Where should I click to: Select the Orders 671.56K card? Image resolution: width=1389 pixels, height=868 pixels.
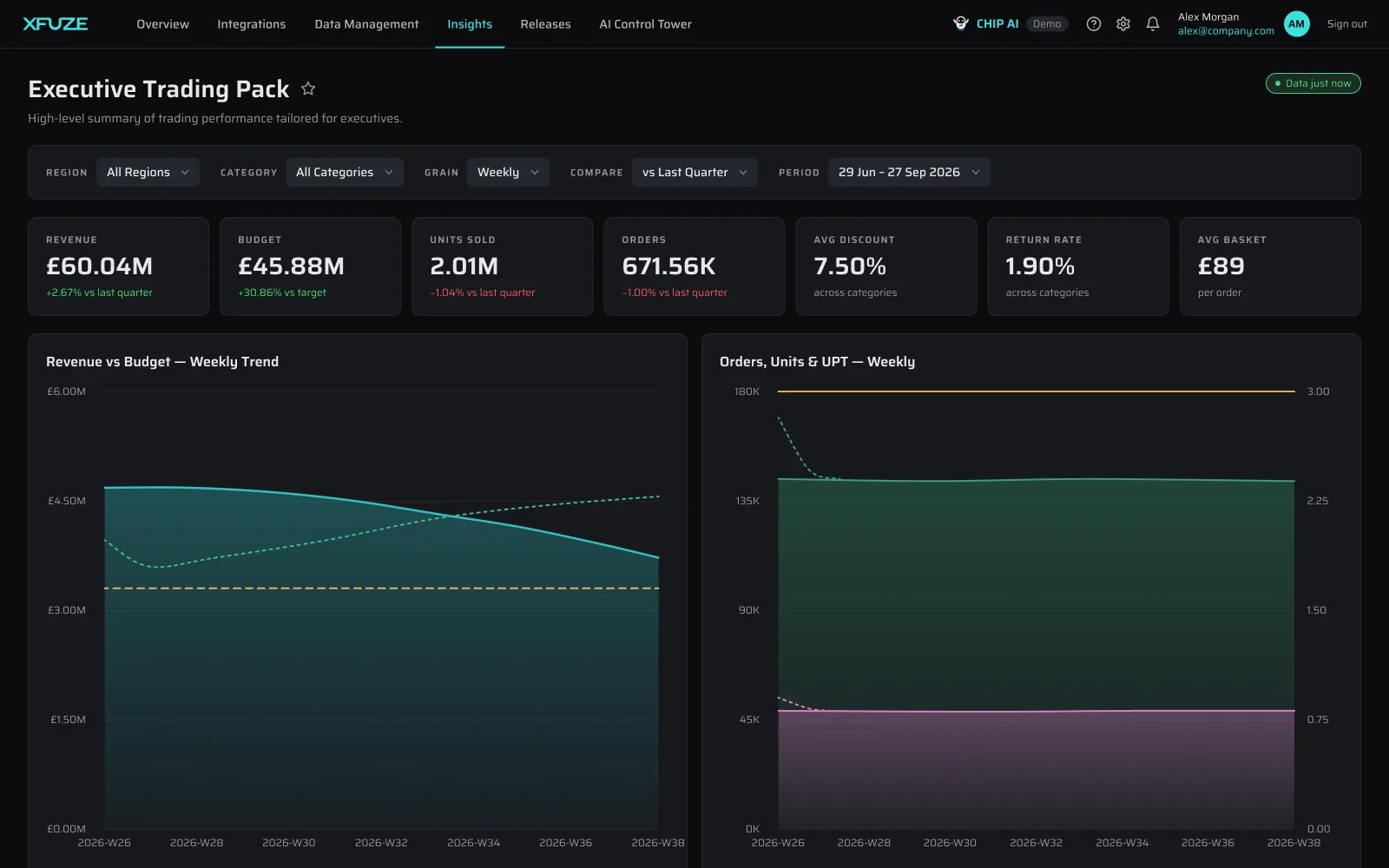[694, 266]
